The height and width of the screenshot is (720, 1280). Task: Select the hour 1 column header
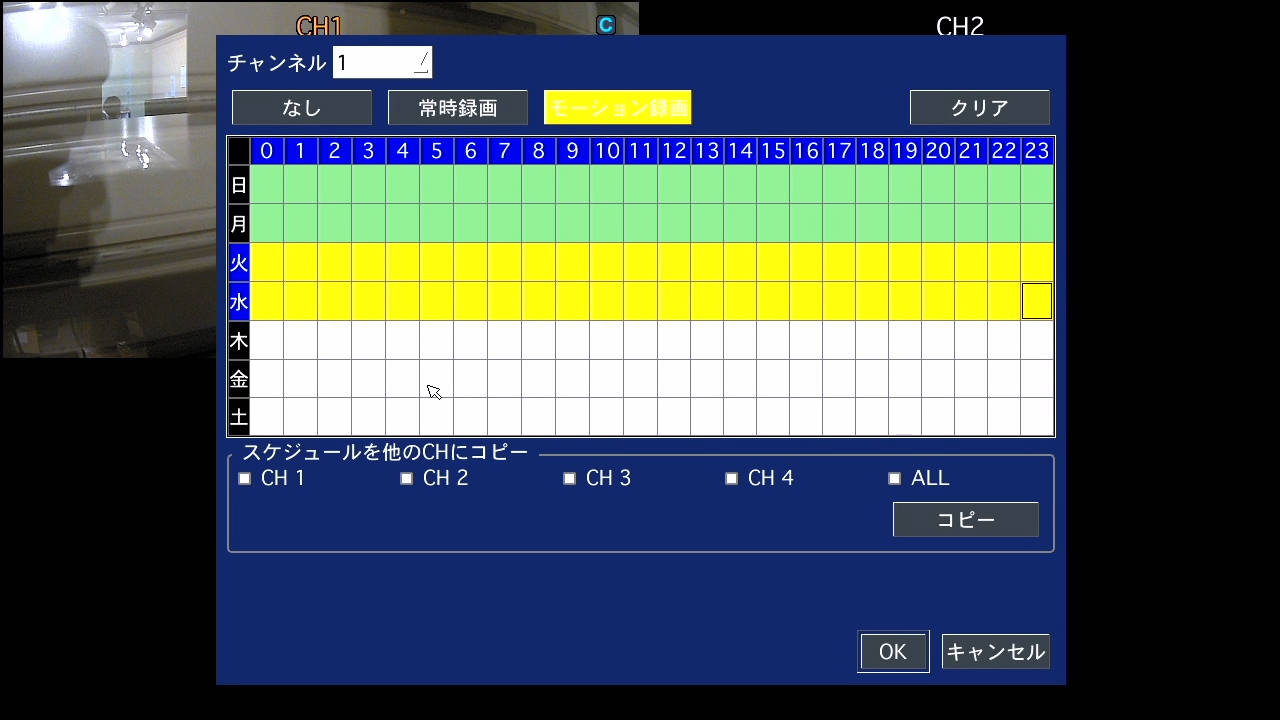tap(301, 151)
